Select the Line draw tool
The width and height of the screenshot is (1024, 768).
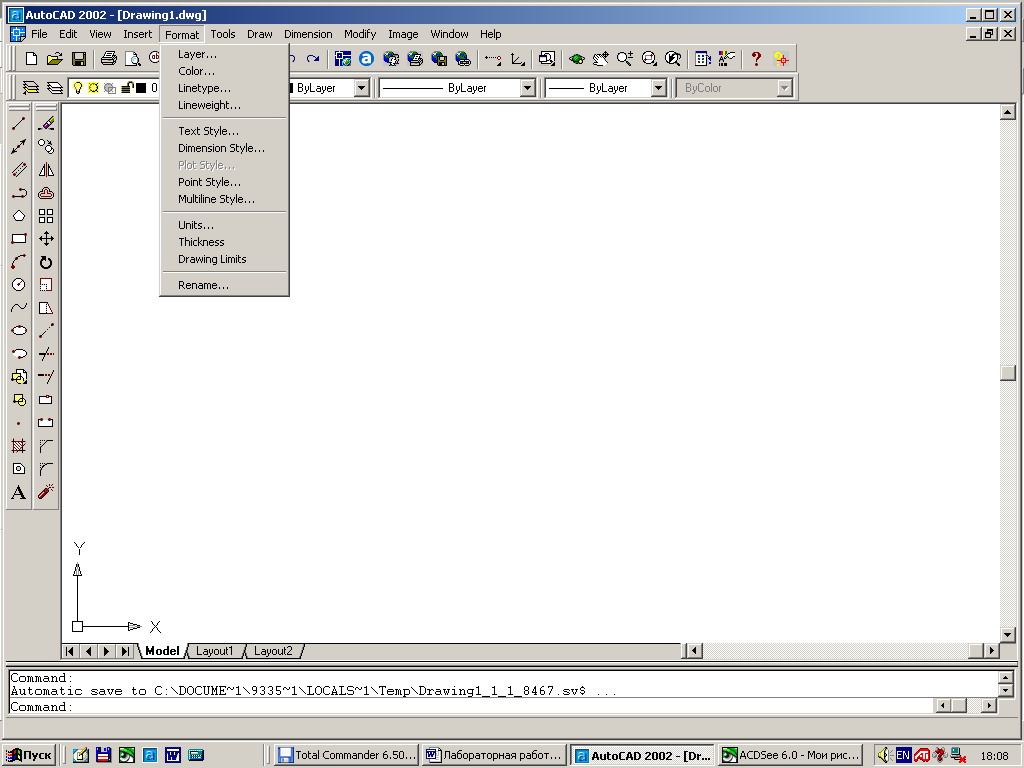pyautogui.click(x=19, y=124)
